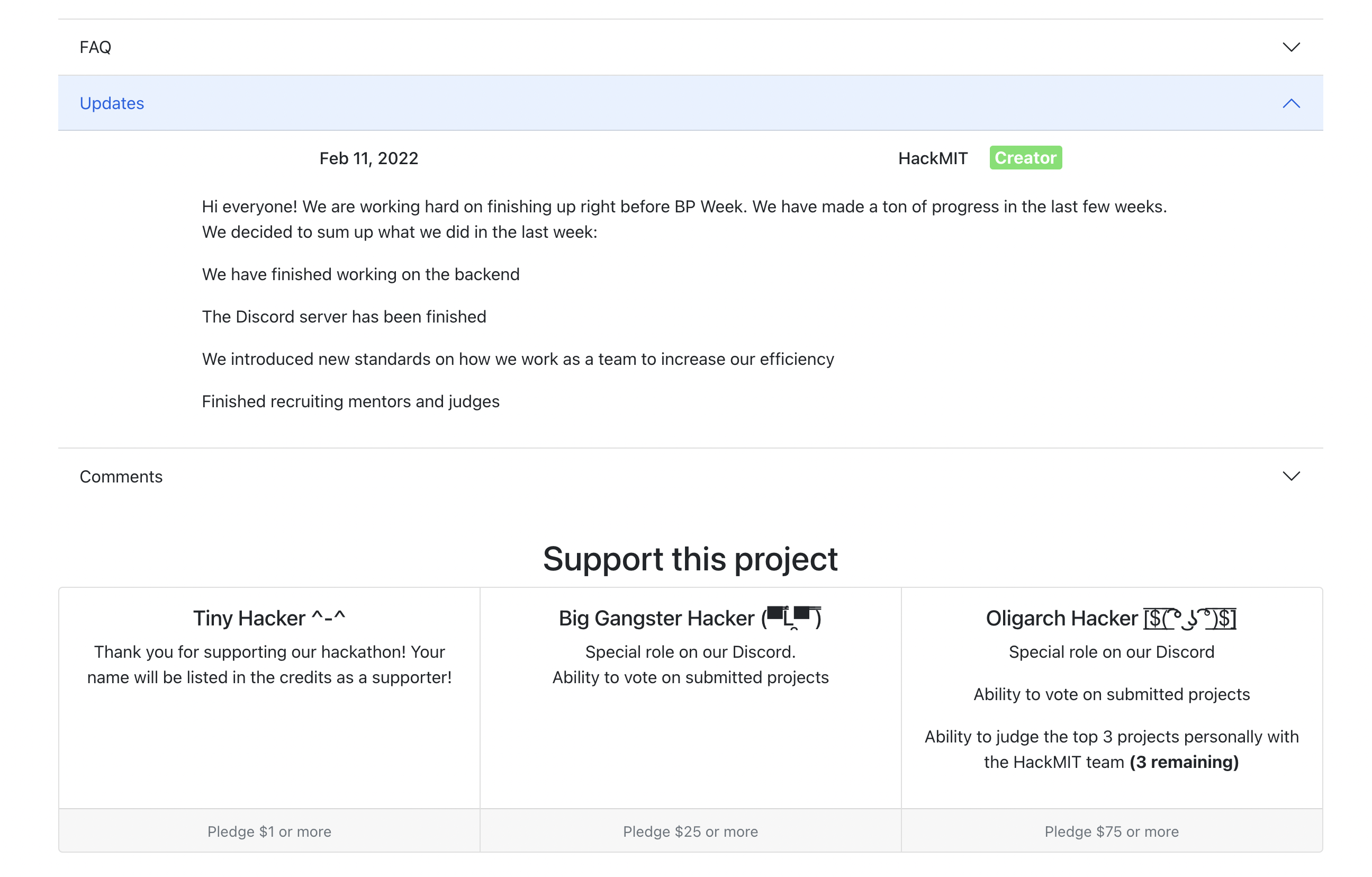Pledge $1 or more for Tiny Hacker
Screen dimensions: 1372x877
269,831
